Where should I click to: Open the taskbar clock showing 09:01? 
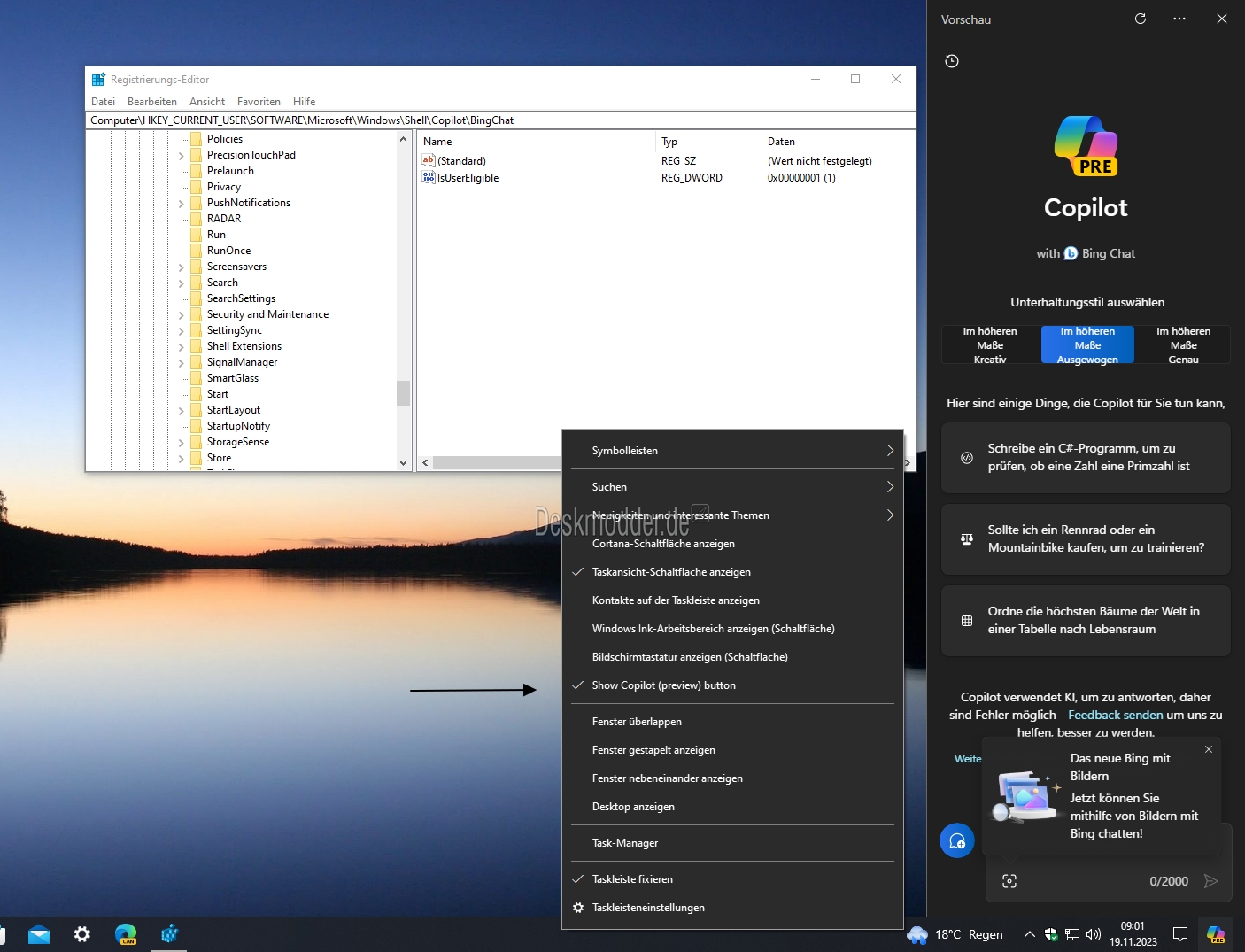[1133, 934]
